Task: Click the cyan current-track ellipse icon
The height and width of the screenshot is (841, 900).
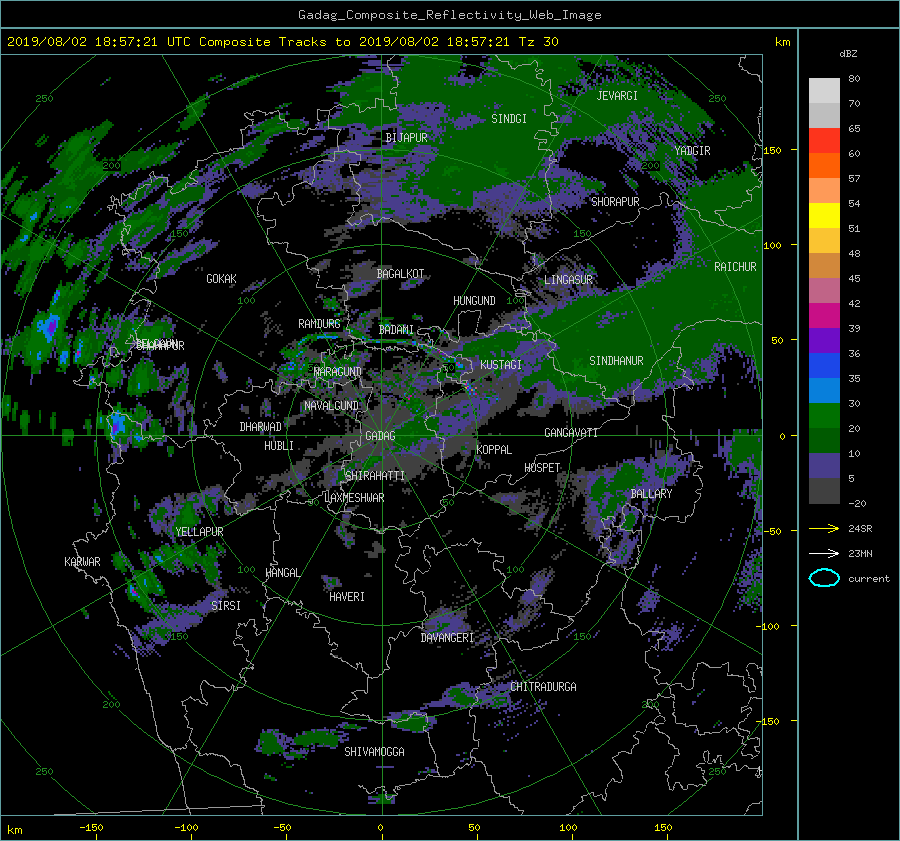Action: (x=824, y=578)
